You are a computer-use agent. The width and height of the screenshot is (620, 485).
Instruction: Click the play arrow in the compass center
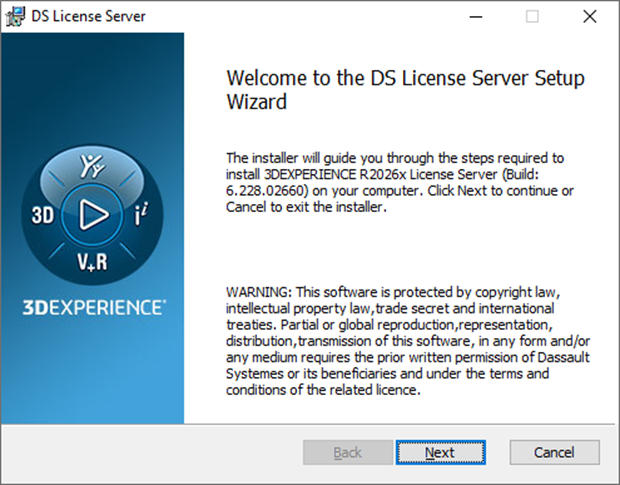click(x=92, y=213)
